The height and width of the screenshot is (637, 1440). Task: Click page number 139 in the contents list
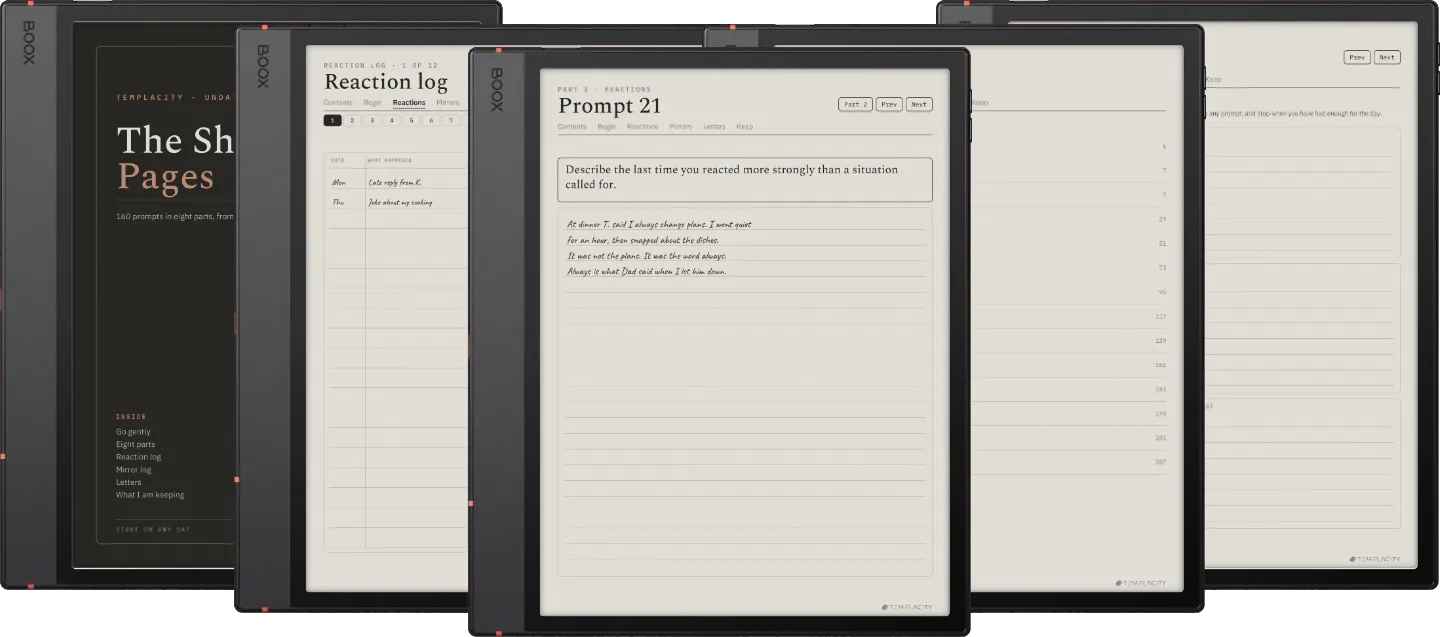click(1161, 340)
